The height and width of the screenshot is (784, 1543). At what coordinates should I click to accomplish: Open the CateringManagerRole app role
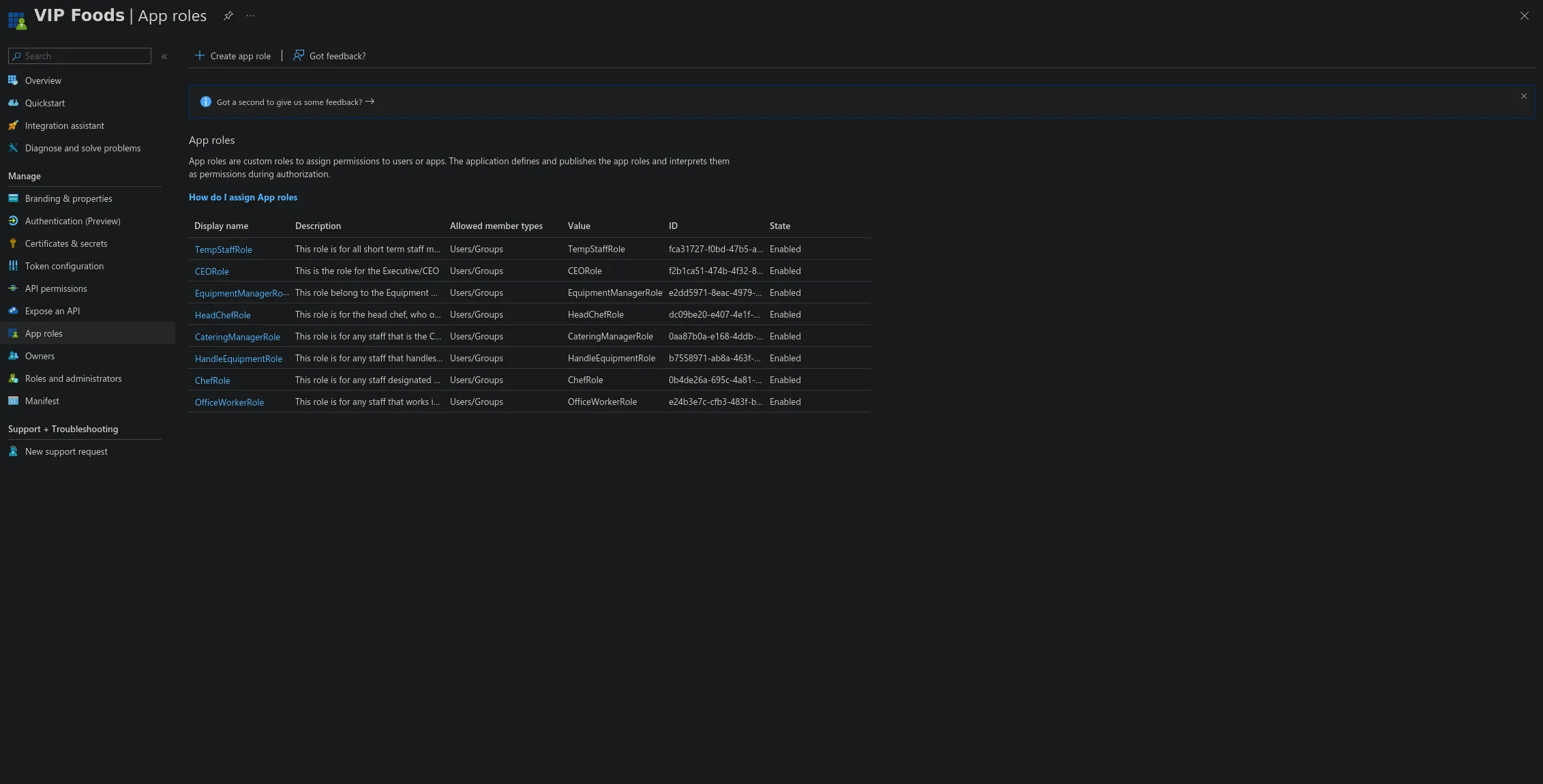coord(237,337)
